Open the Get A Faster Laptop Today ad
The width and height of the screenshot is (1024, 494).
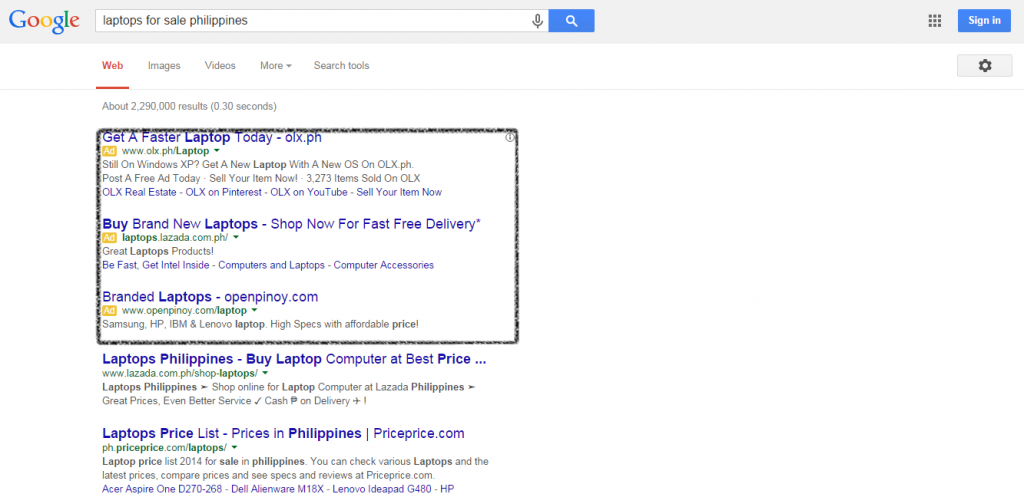212,137
